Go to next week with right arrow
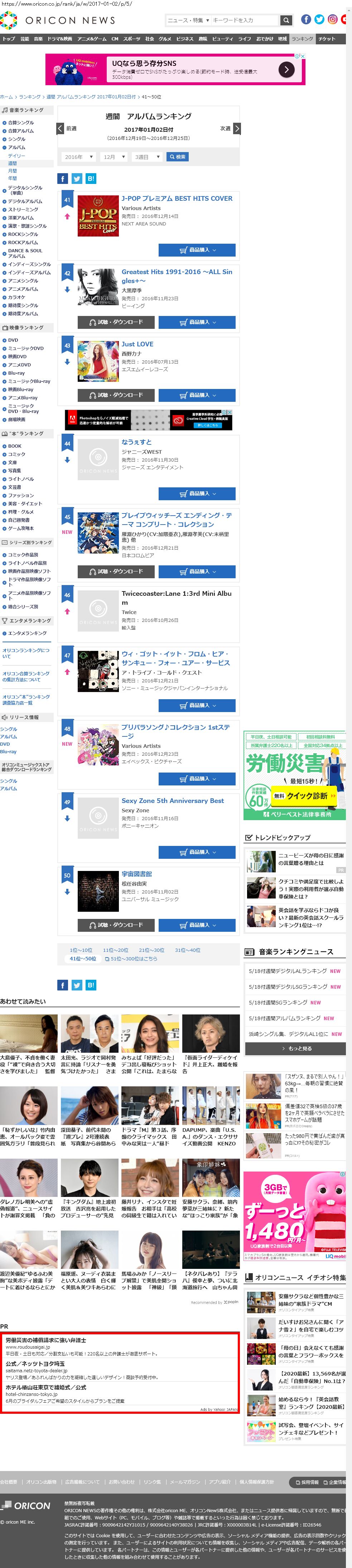The image size is (352, 1568). coord(237,128)
